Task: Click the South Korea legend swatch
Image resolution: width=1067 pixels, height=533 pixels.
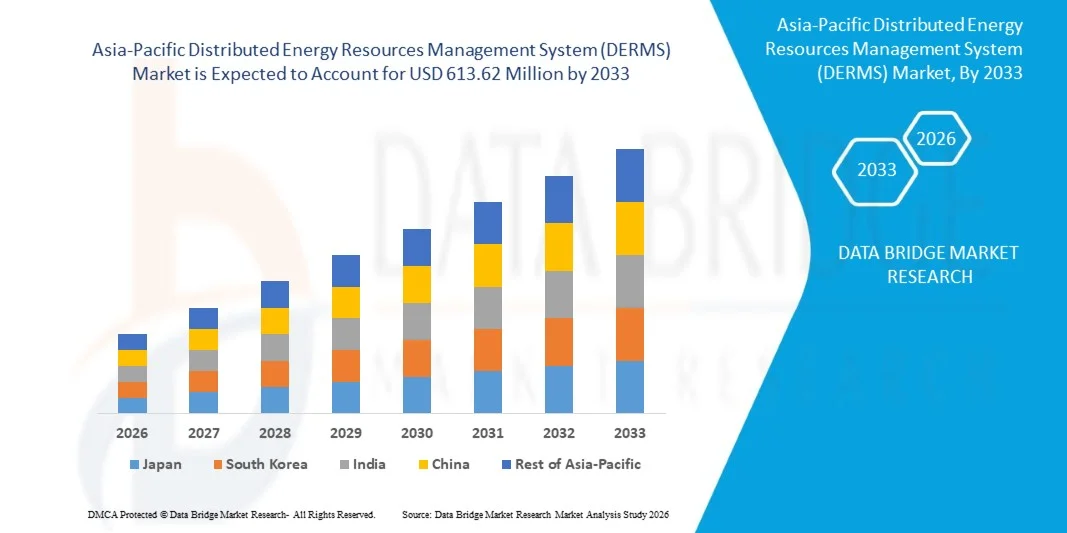Action: pyautogui.click(x=217, y=465)
